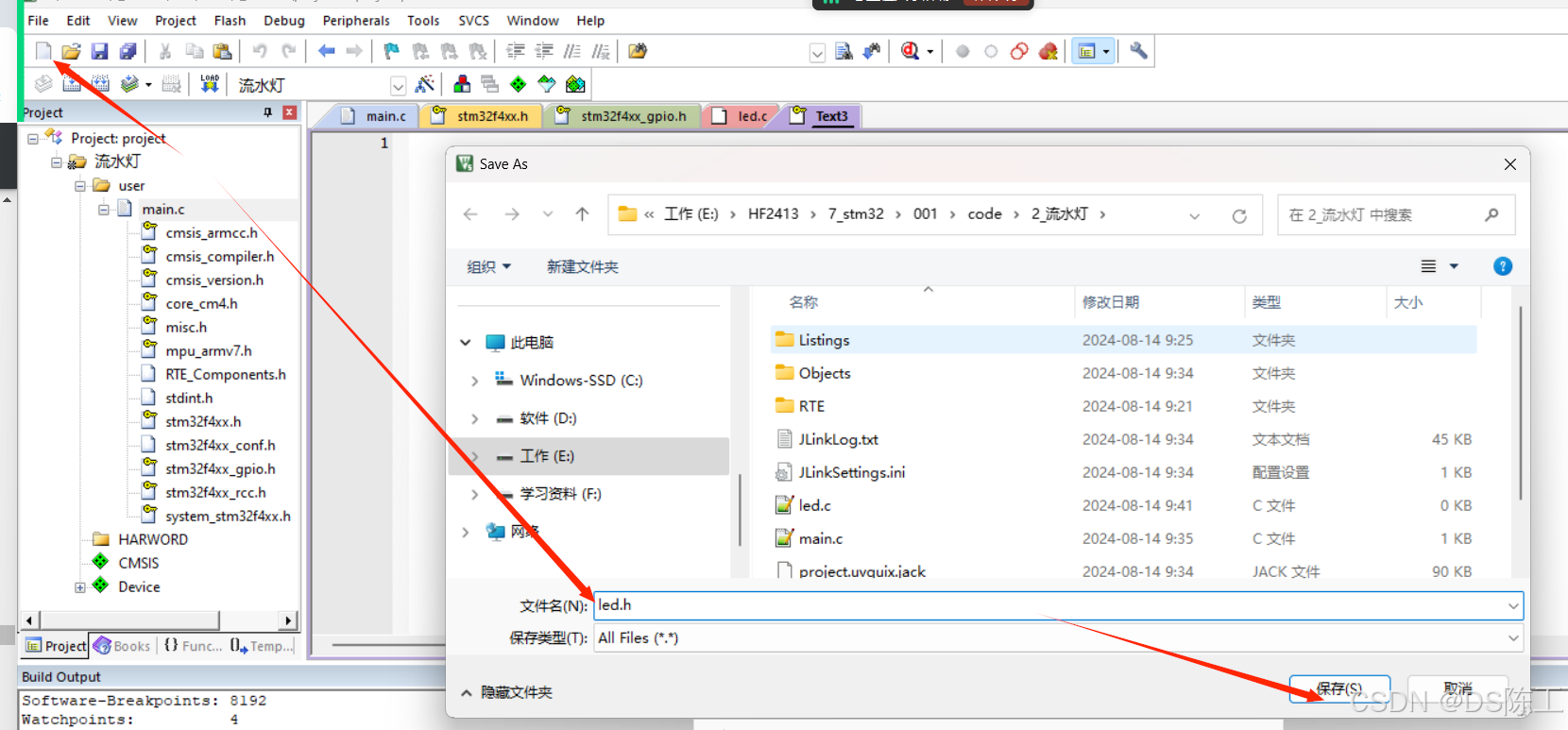Open the Flash menu
Screen dimensions: 1568x730
(230, 20)
